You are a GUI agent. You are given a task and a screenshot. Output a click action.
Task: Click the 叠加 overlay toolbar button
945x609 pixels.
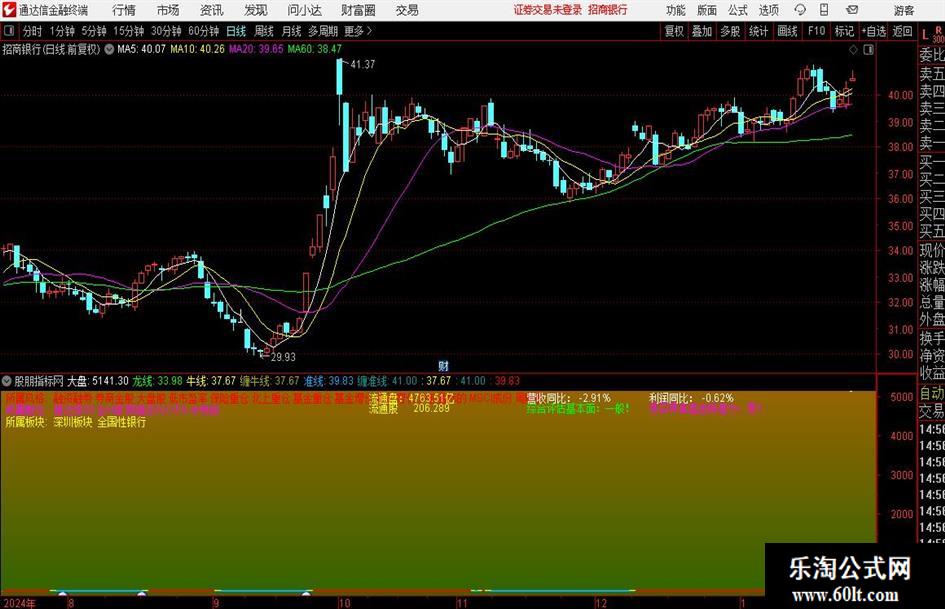click(702, 31)
